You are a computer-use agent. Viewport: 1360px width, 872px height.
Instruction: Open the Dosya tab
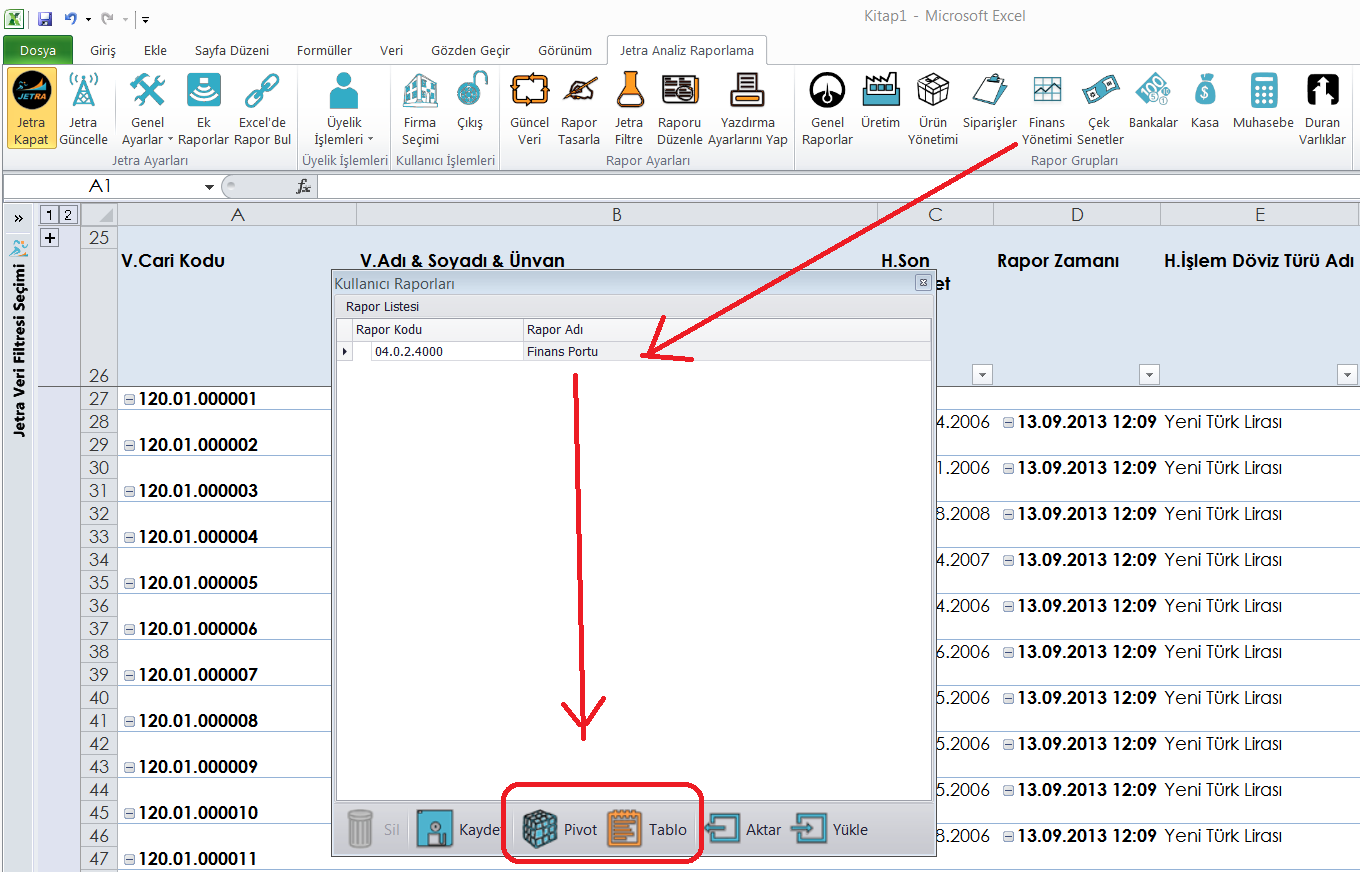pos(38,50)
